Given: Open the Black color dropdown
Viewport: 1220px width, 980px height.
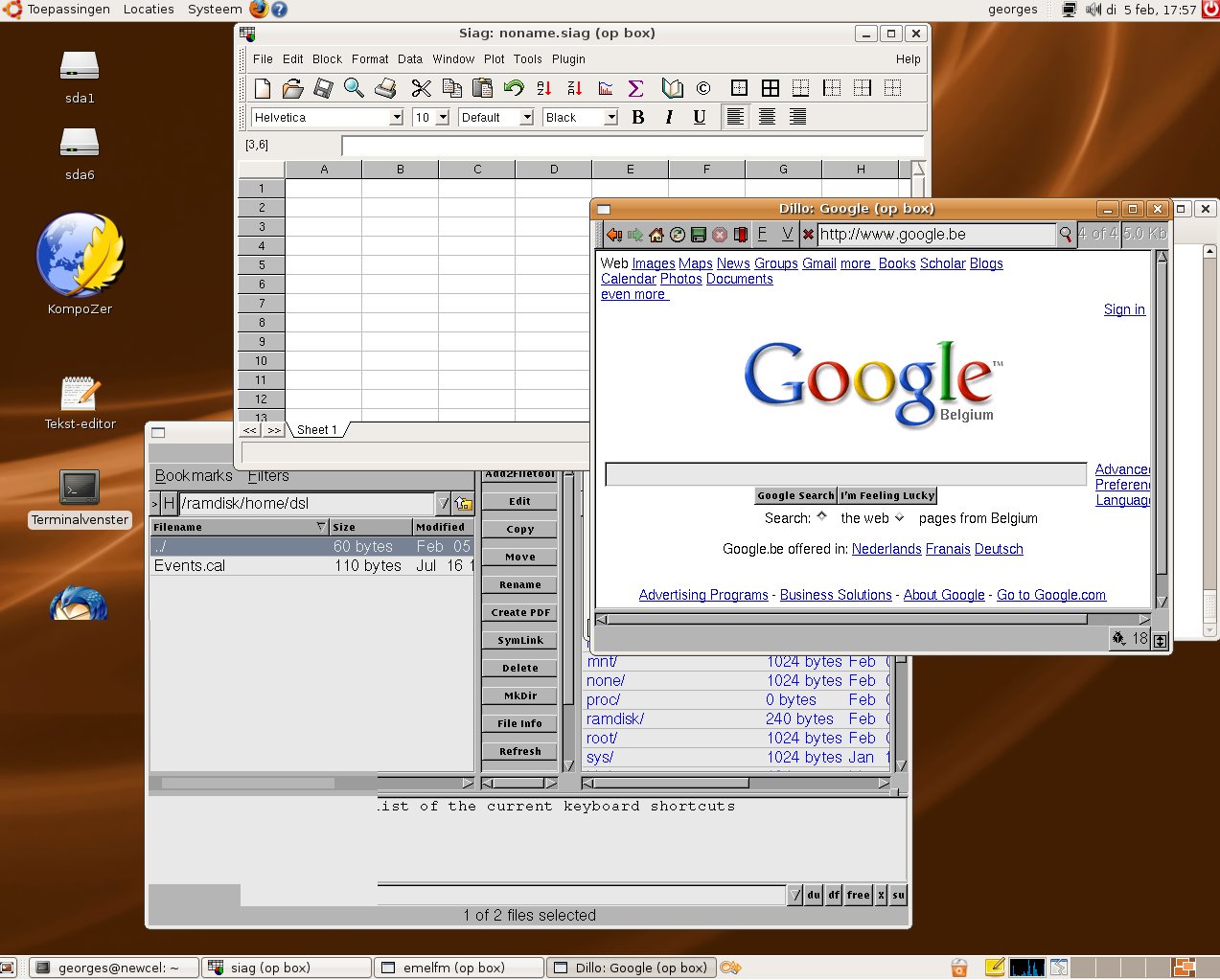Looking at the screenshot, I should click(611, 117).
